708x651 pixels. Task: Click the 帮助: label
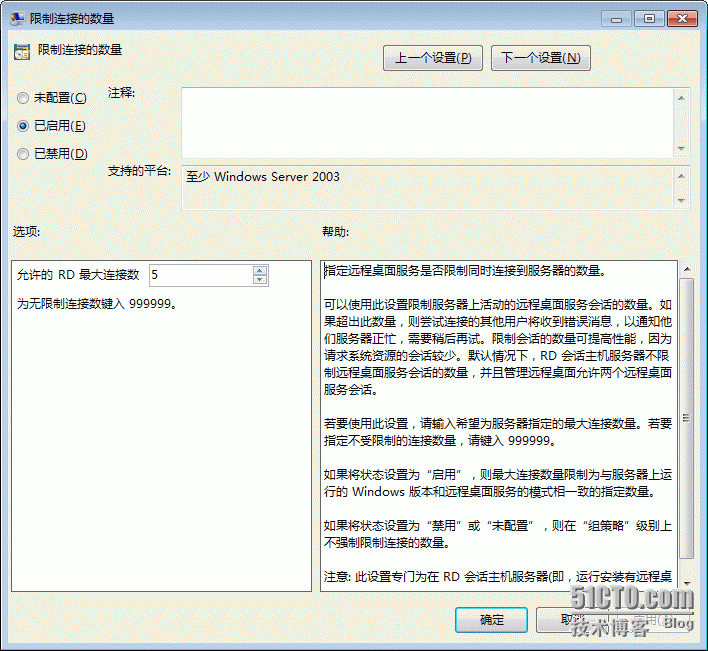coord(335,232)
